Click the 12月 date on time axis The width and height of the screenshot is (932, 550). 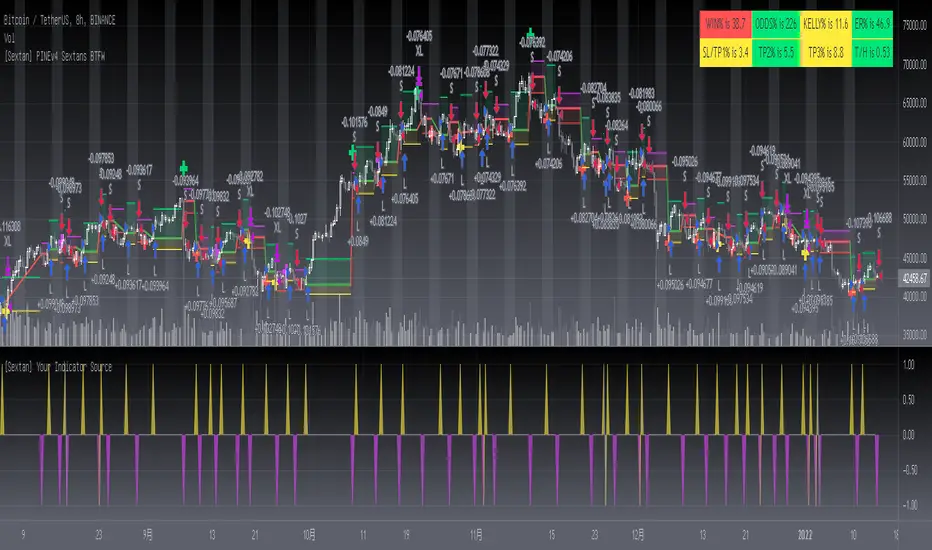(638, 535)
